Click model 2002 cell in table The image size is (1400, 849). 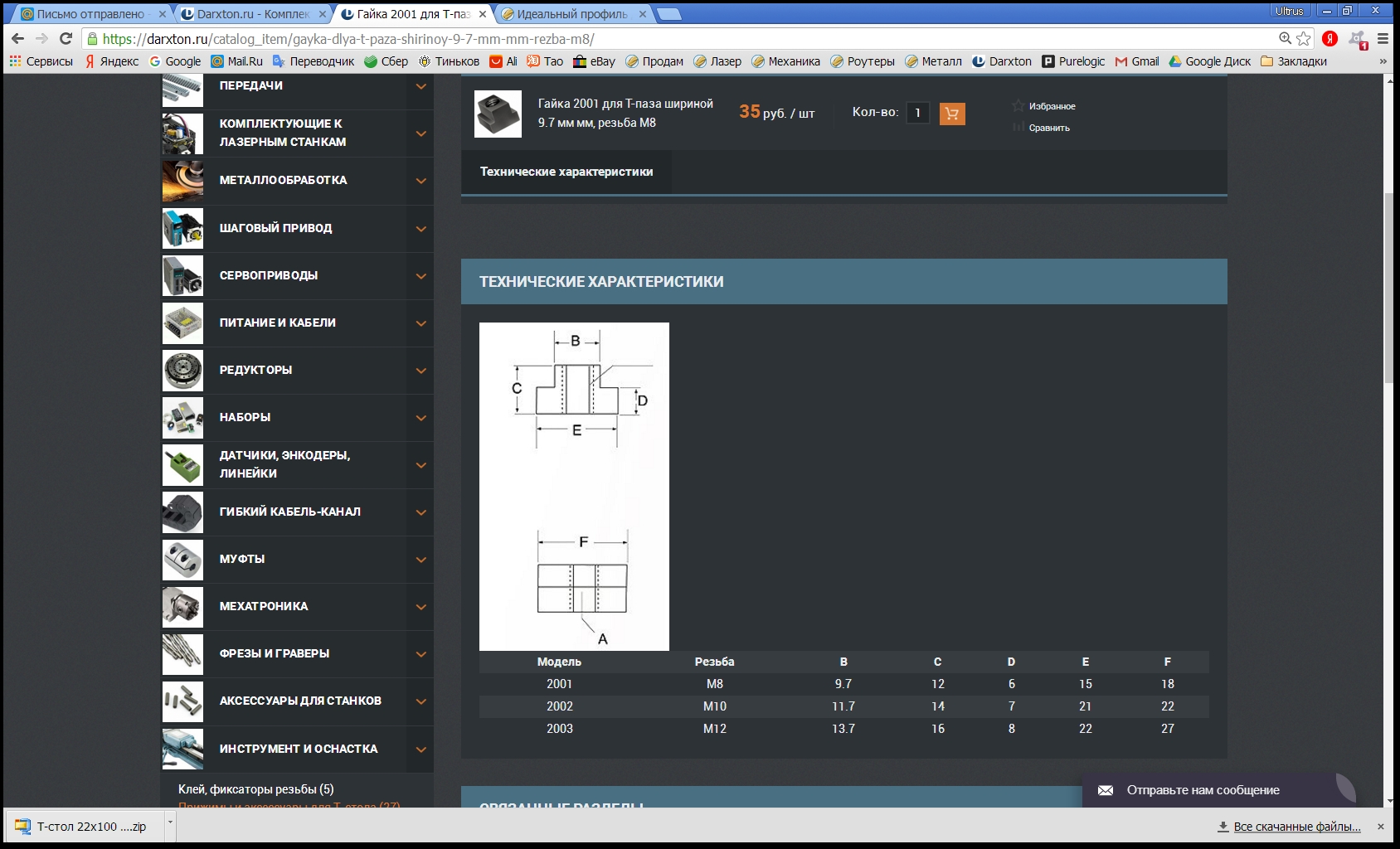[560, 706]
